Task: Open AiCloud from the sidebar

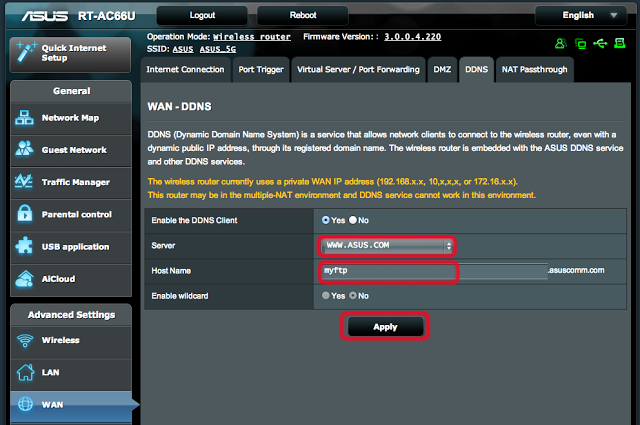Action: click(25, 278)
